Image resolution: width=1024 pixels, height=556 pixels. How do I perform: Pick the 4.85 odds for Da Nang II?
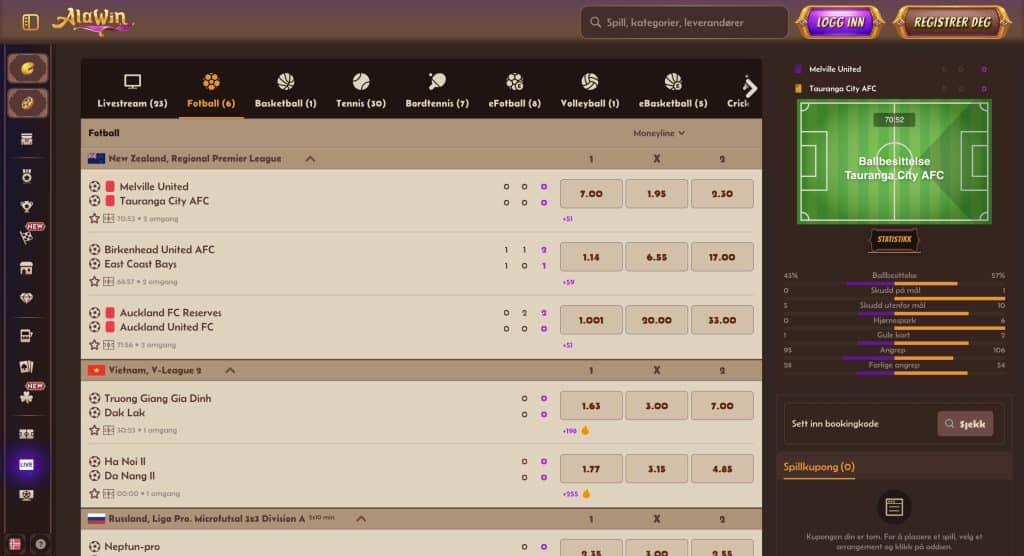(x=722, y=468)
